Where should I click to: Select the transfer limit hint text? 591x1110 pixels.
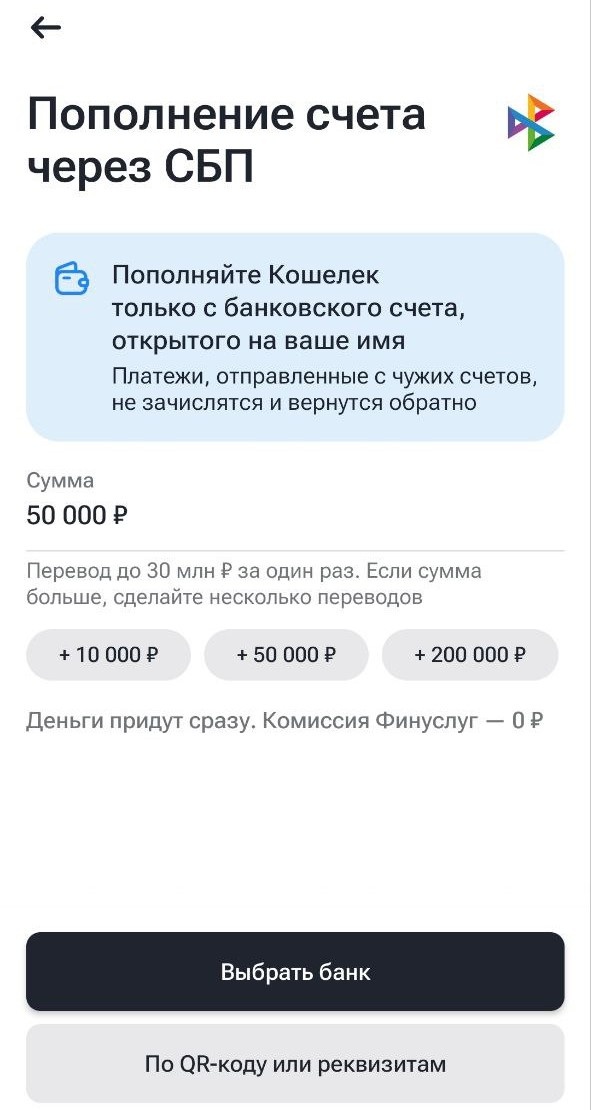click(x=253, y=585)
